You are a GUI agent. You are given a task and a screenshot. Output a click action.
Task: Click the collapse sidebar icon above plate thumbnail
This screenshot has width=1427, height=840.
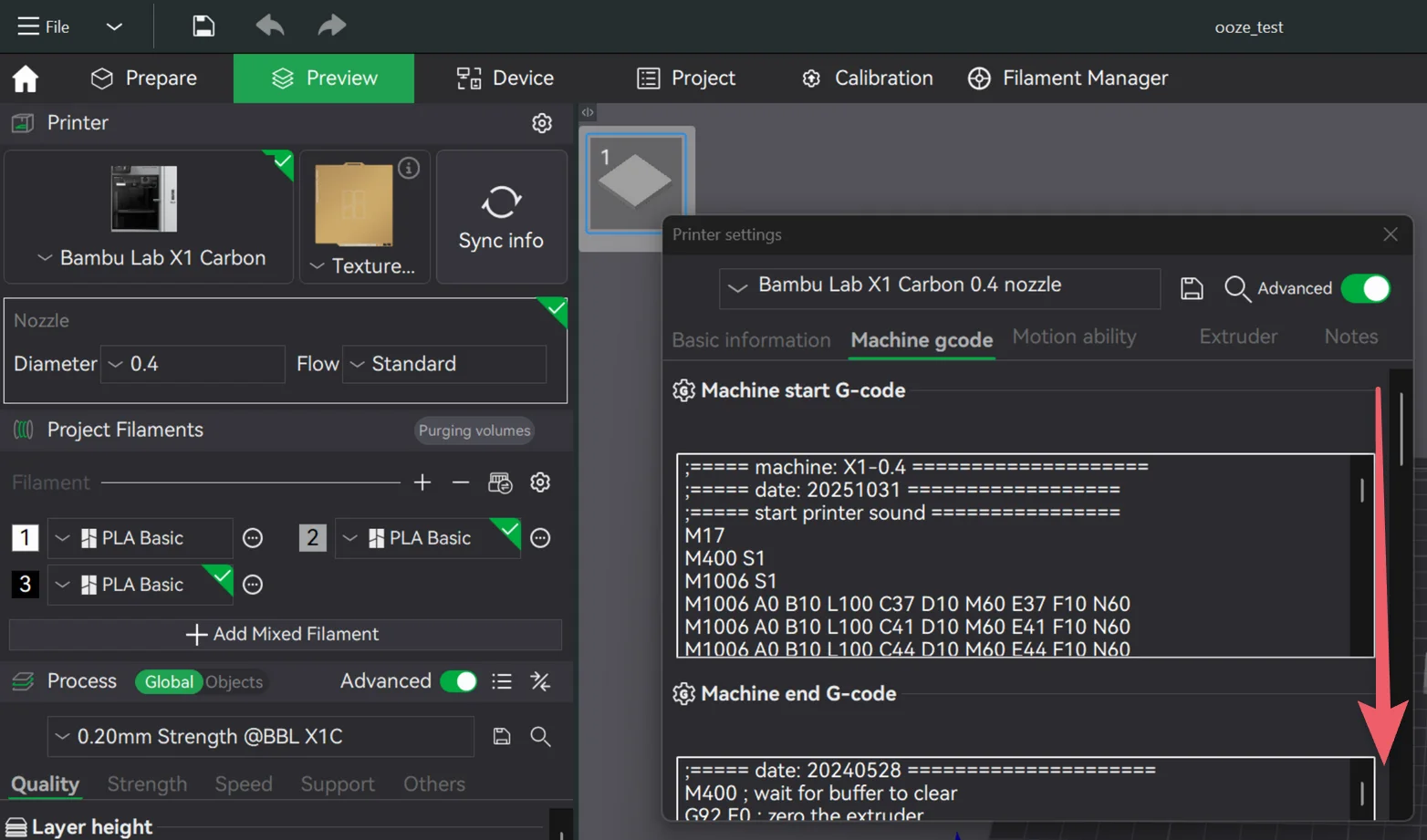(x=588, y=112)
